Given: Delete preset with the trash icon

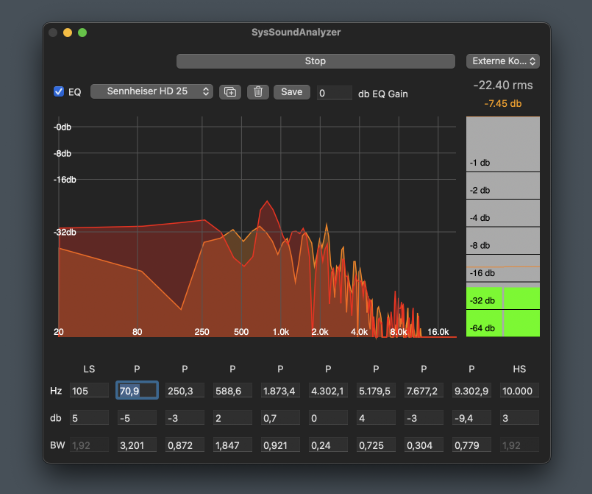Looking at the screenshot, I should (x=258, y=92).
